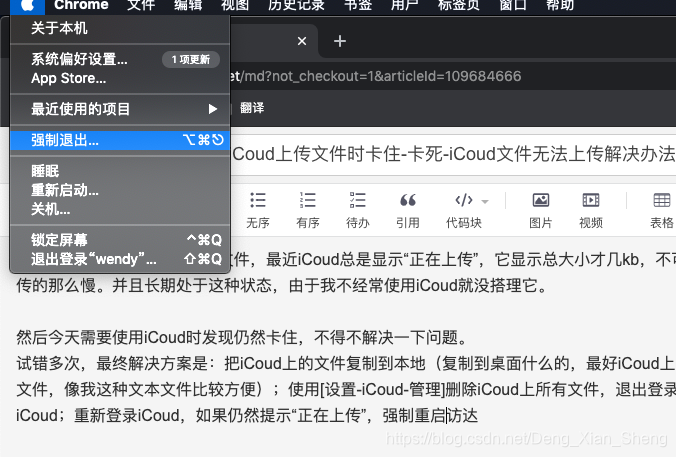Open the 用户 menu
The height and width of the screenshot is (457, 676).
click(x=405, y=5)
